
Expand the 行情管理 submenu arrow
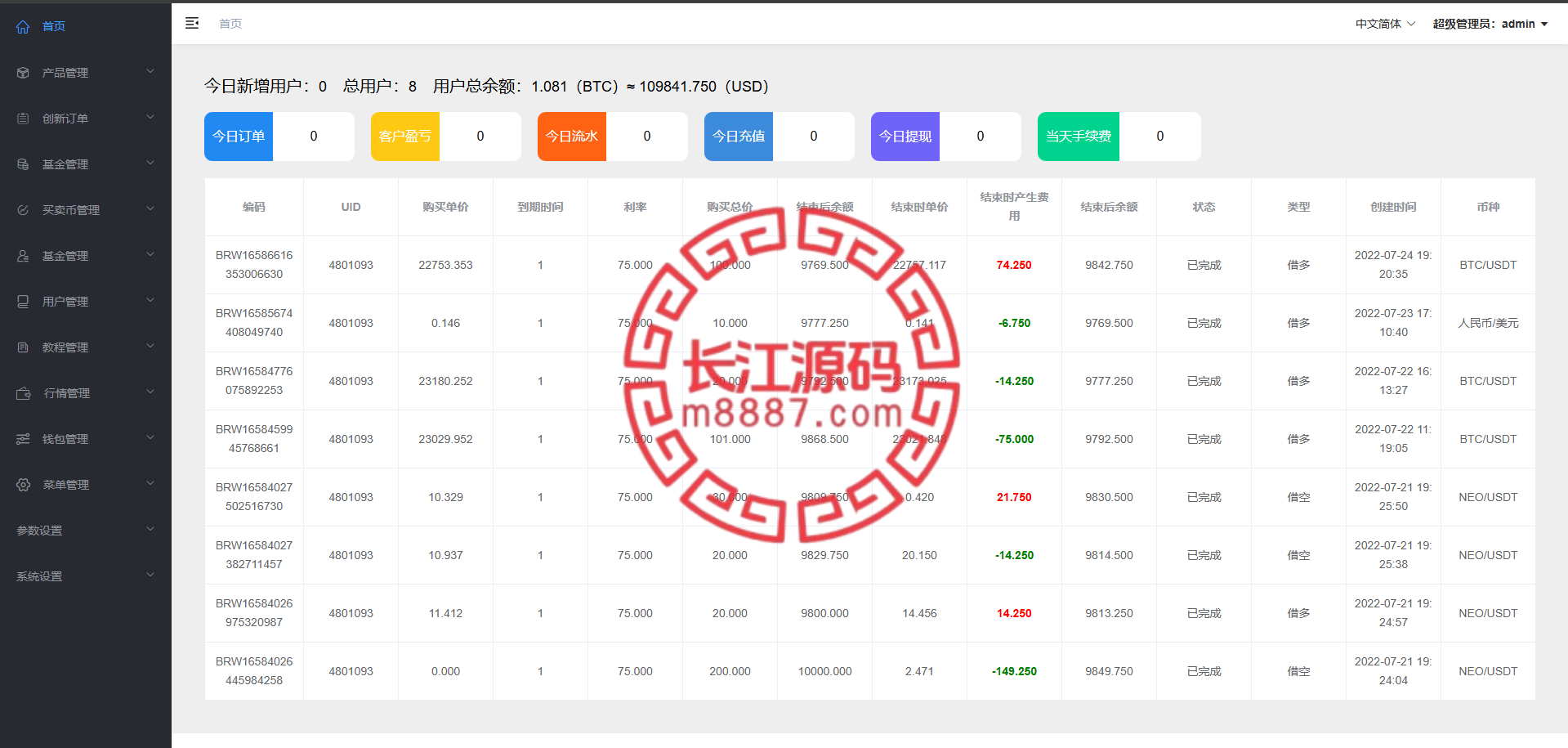(150, 392)
